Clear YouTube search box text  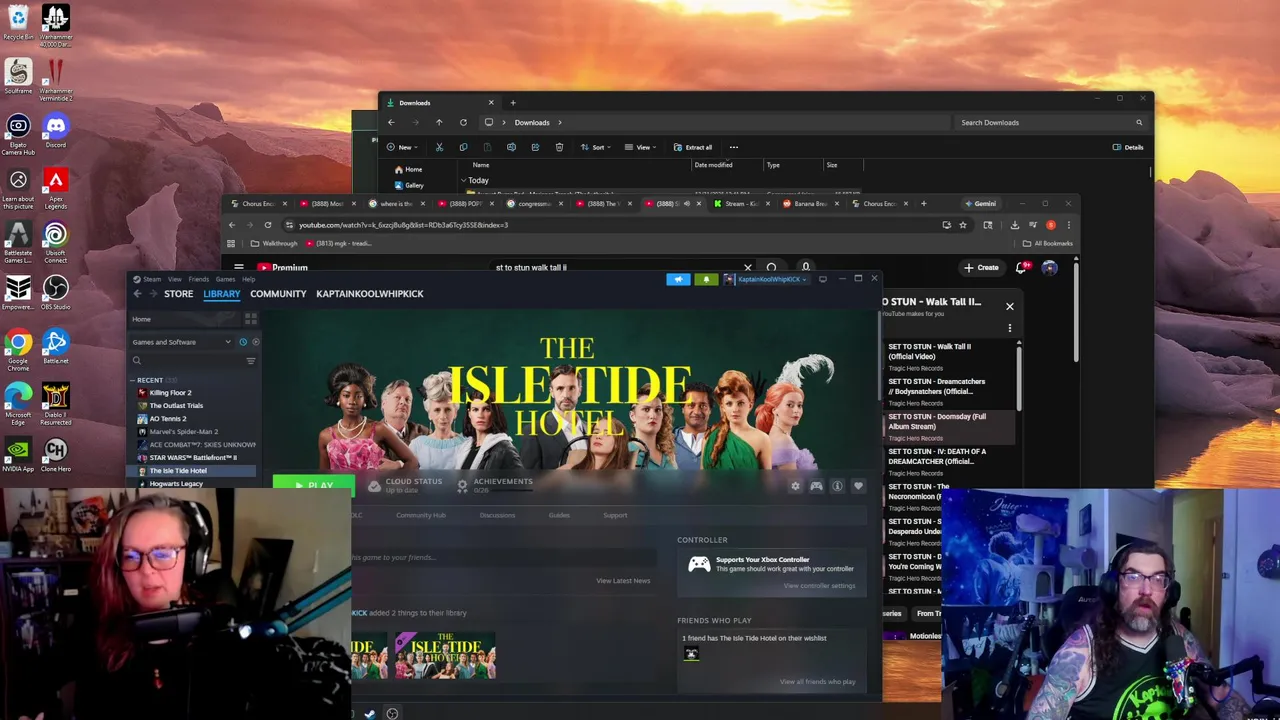tap(747, 268)
